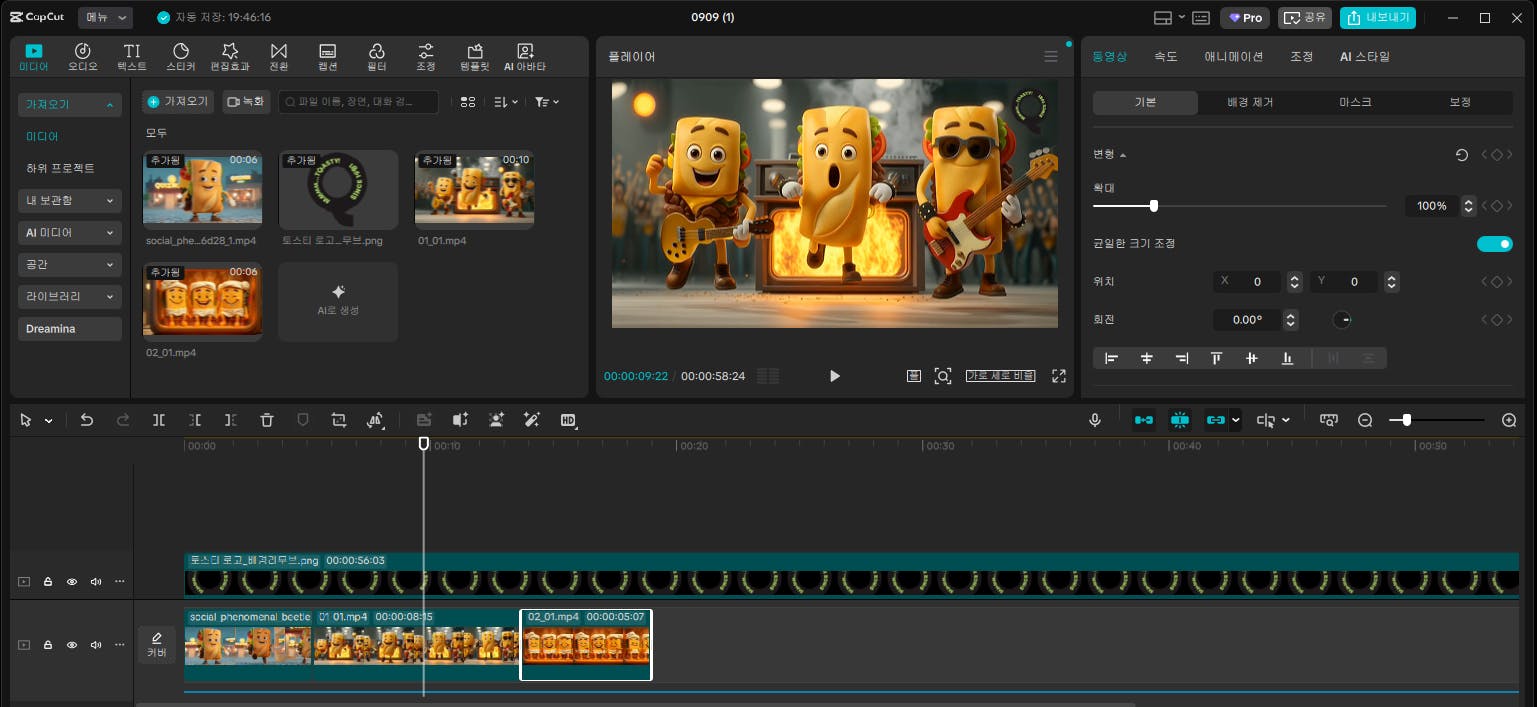Click the 내보내기 export button
The image size is (1537, 707).
point(1378,17)
